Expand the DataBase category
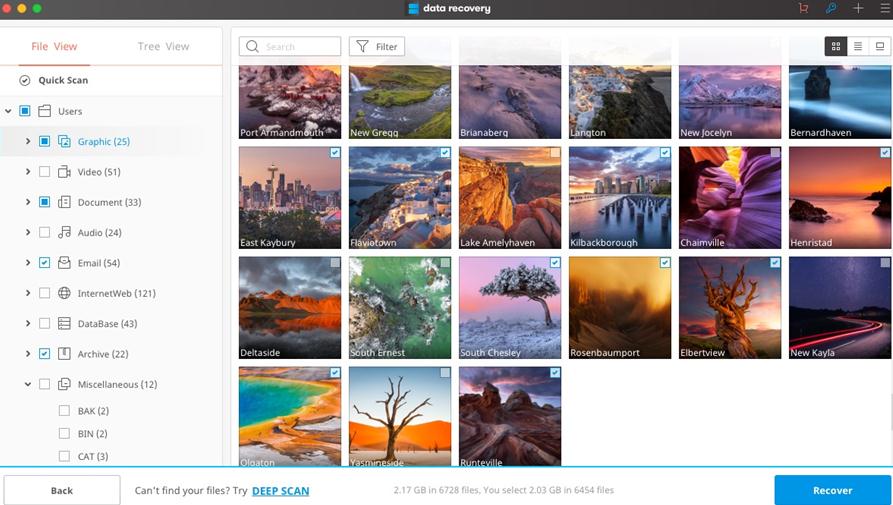The width and height of the screenshot is (893, 505). 28,324
